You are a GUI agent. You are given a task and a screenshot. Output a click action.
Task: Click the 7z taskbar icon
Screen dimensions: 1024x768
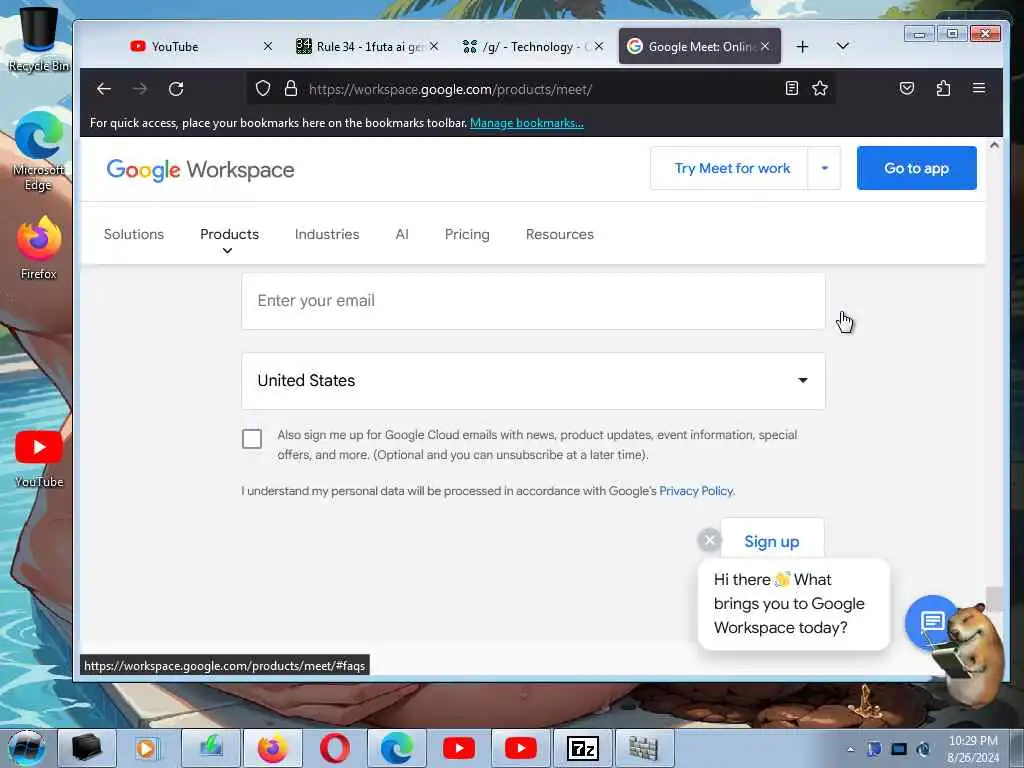[x=583, y=748]
